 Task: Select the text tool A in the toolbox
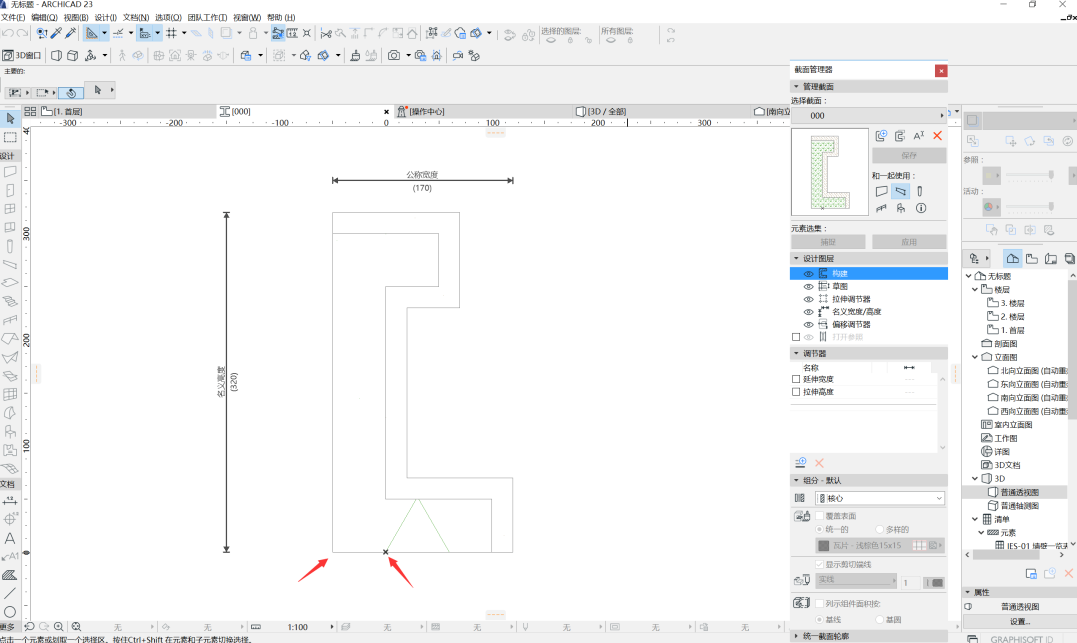(10, 539)
